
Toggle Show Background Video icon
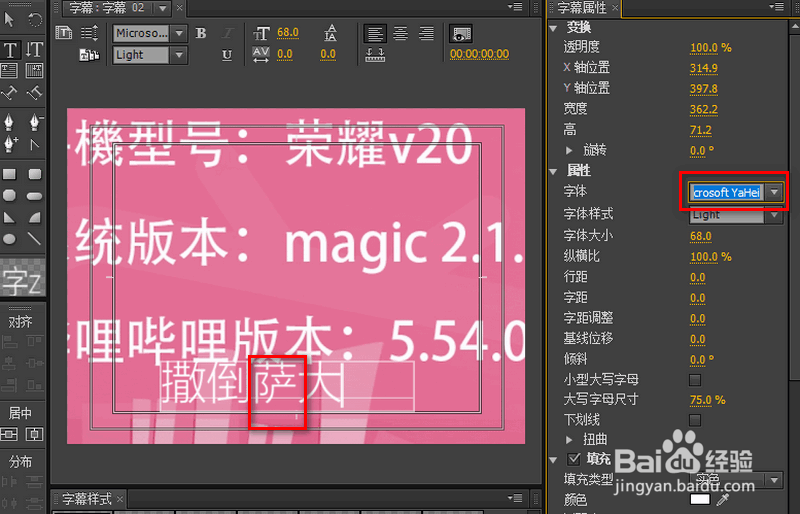point(460,34)
